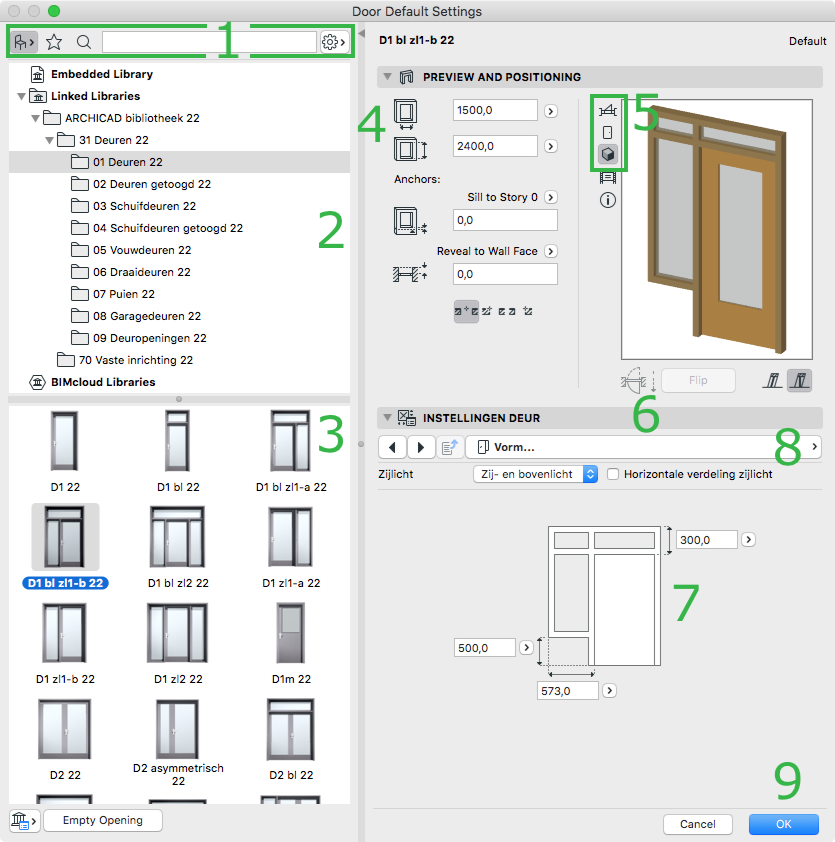Click the library search input field

[x=209, y=42]
